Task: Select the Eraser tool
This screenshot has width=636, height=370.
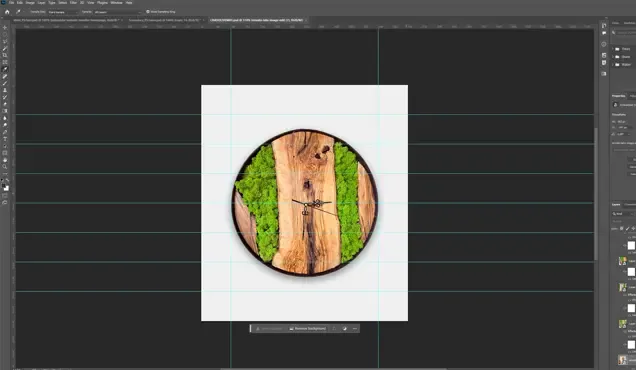Action: (x=5, y=104)
